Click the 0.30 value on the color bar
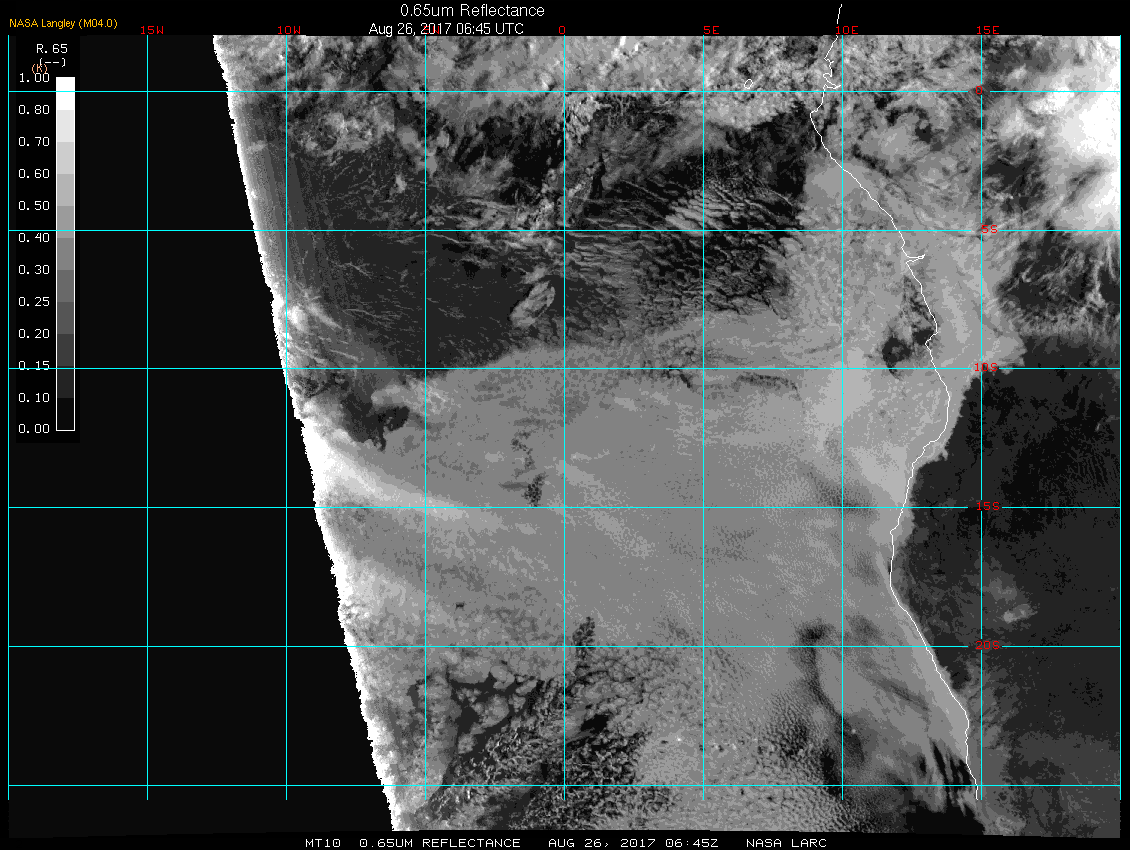The width and height of the screenshot is (1130, 850). point(34,270)
